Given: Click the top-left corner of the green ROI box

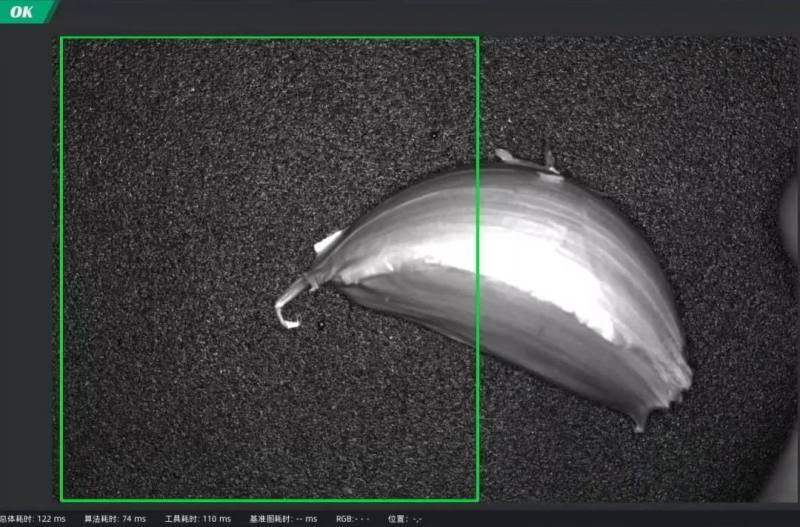Looking at the screenshot, I should coord(62,39).
